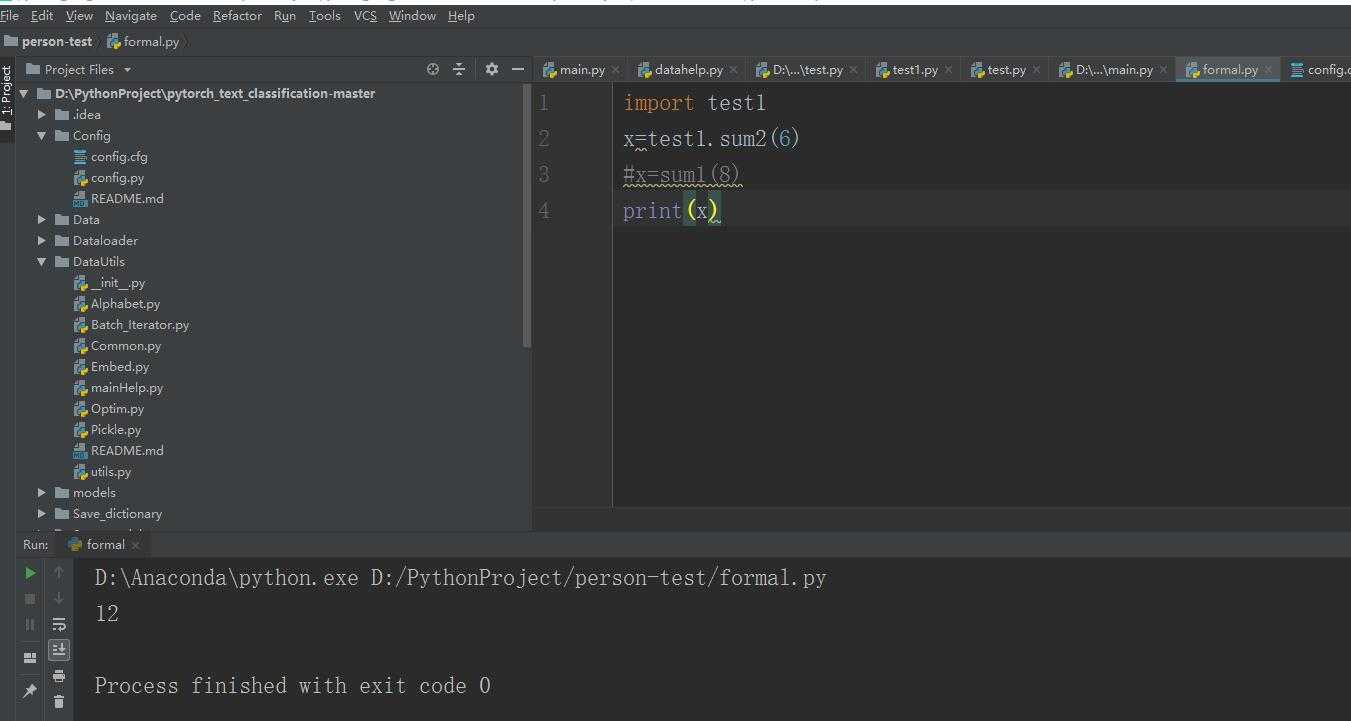Collapse the Config folder

coord(42,135)
